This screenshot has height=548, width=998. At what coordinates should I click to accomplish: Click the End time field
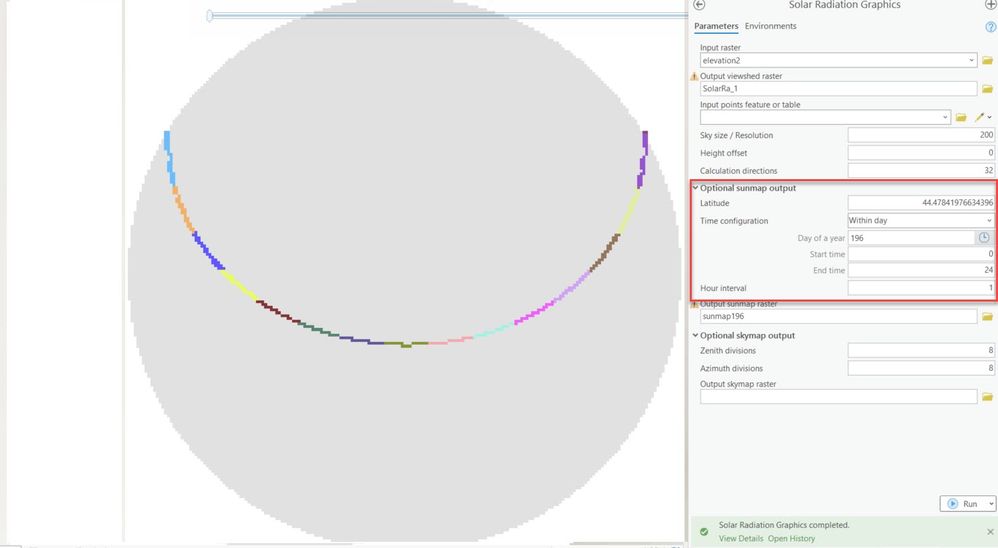[921, 270]
